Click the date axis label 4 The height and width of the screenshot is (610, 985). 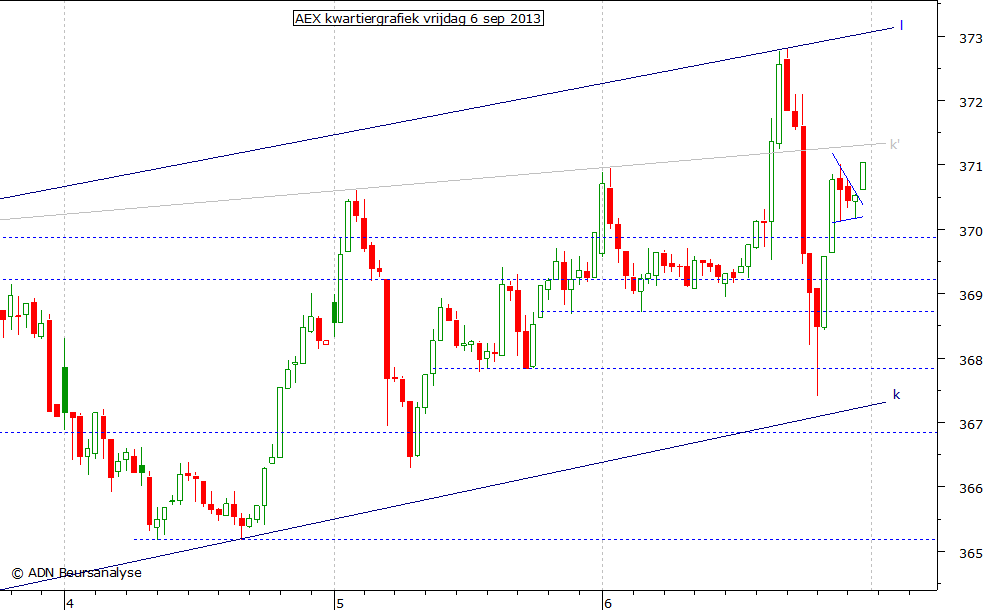tap(70, 604)
